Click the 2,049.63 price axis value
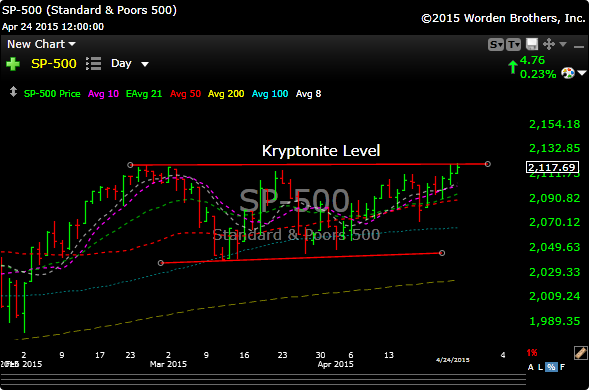This screenshot has width=589, height=390. [x=555, y=247]
